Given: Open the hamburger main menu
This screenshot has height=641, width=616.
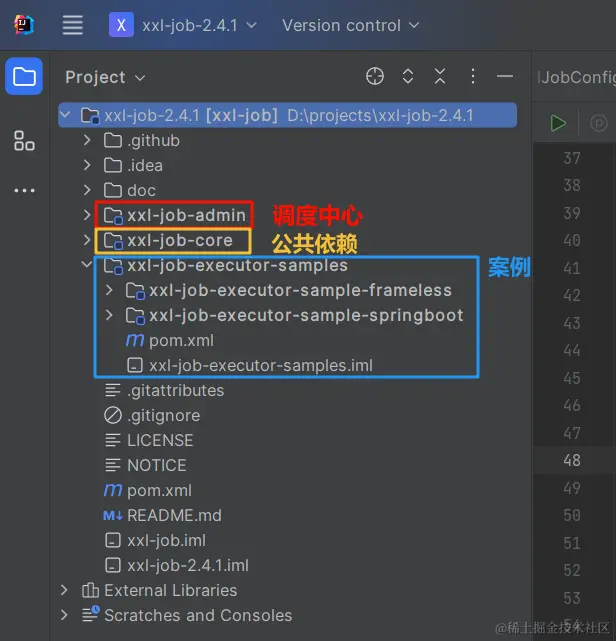Looking at the screenshot, I should point(73,25).
